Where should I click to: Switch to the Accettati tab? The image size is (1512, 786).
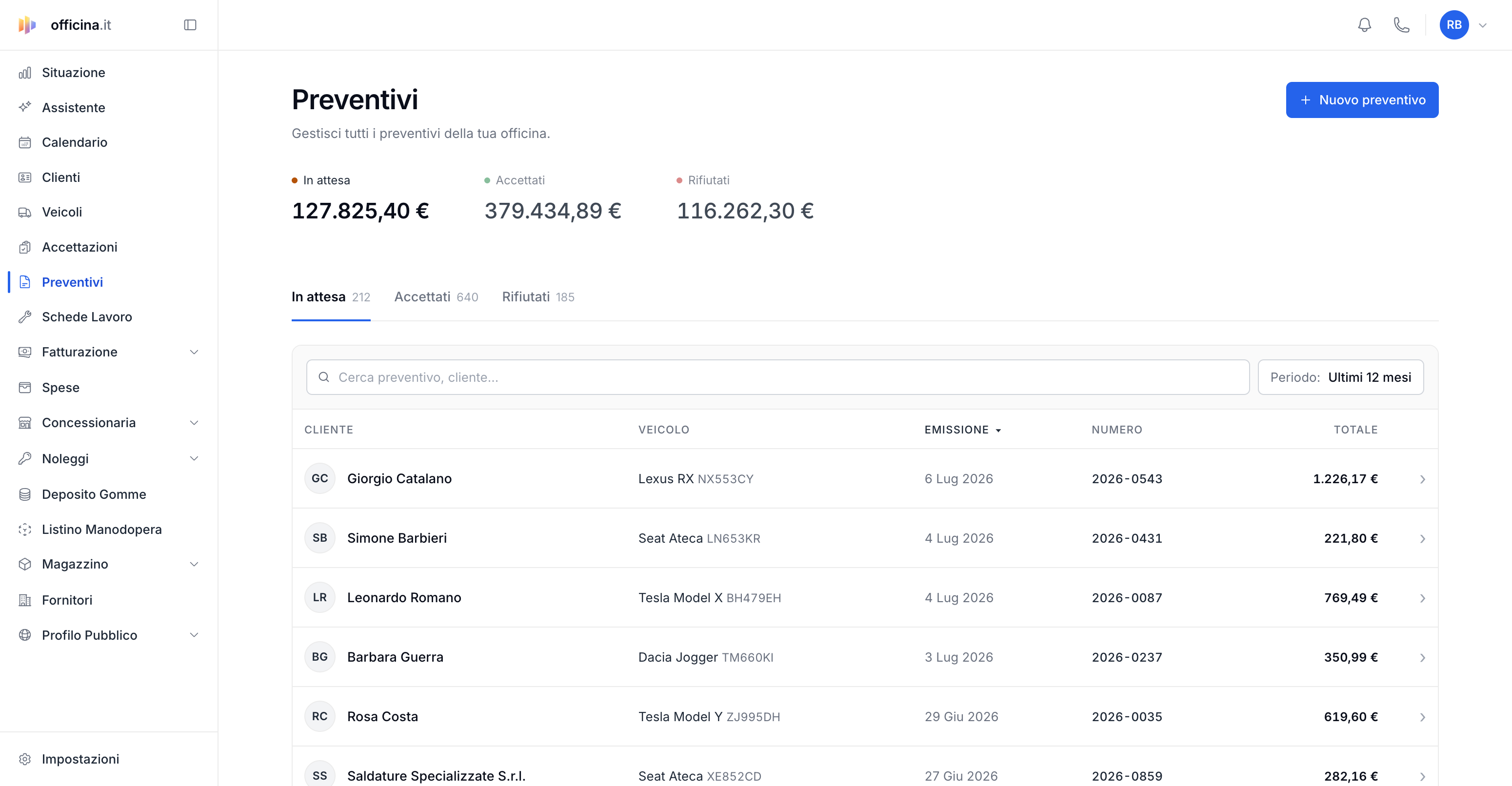pyautogui.click(x=436, y=297)
